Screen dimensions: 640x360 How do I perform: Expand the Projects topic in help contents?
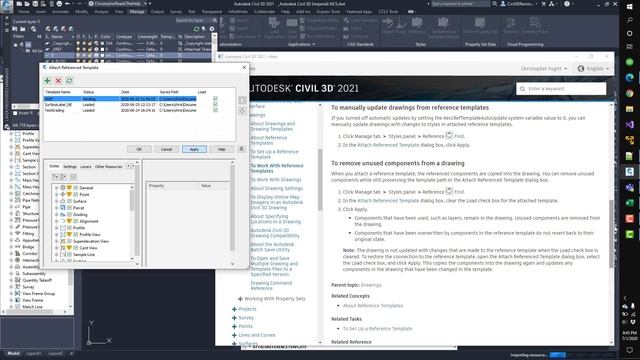234,309
